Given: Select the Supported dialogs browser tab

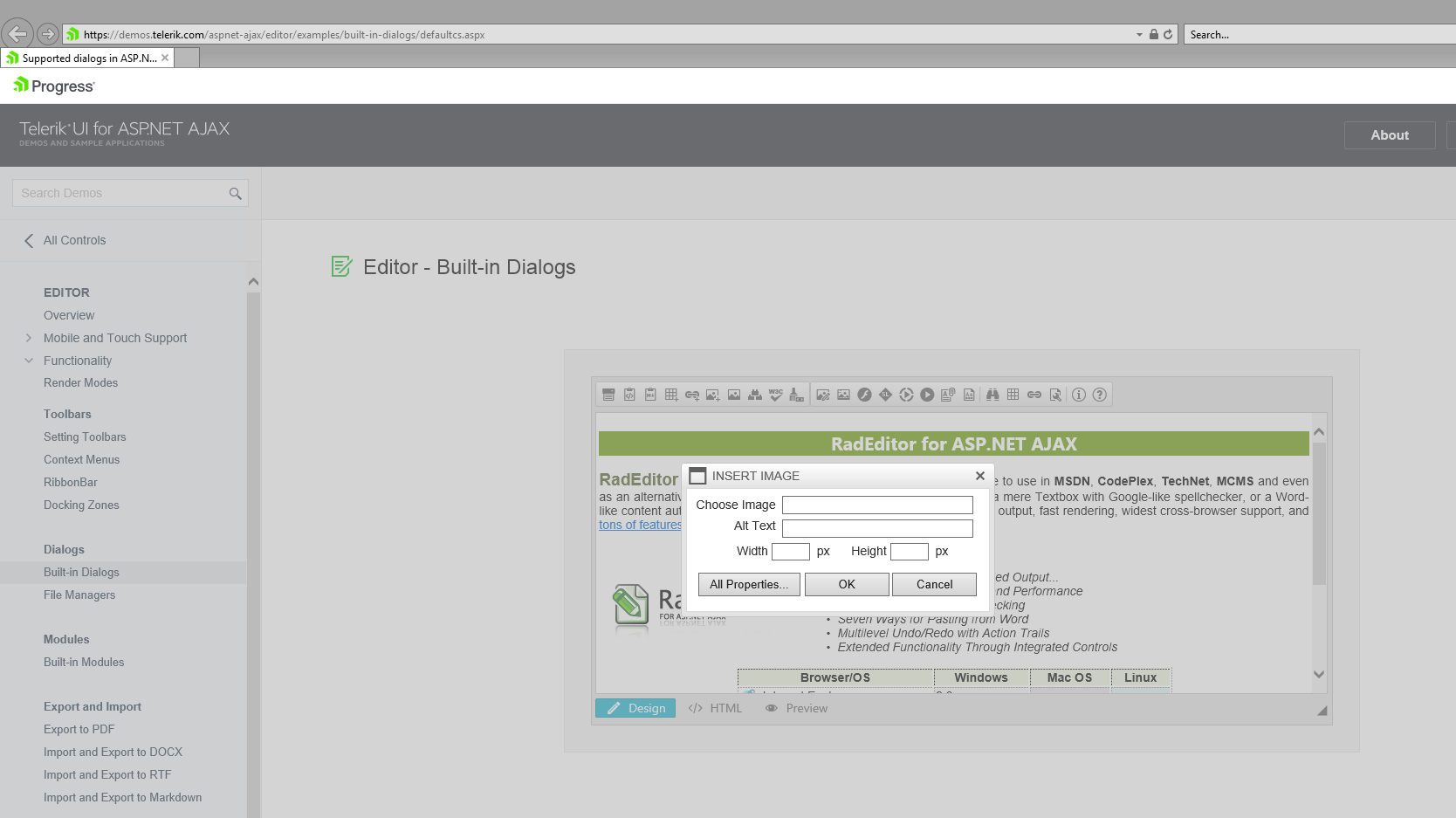Looking at the screenshot, I should point(87,58).
